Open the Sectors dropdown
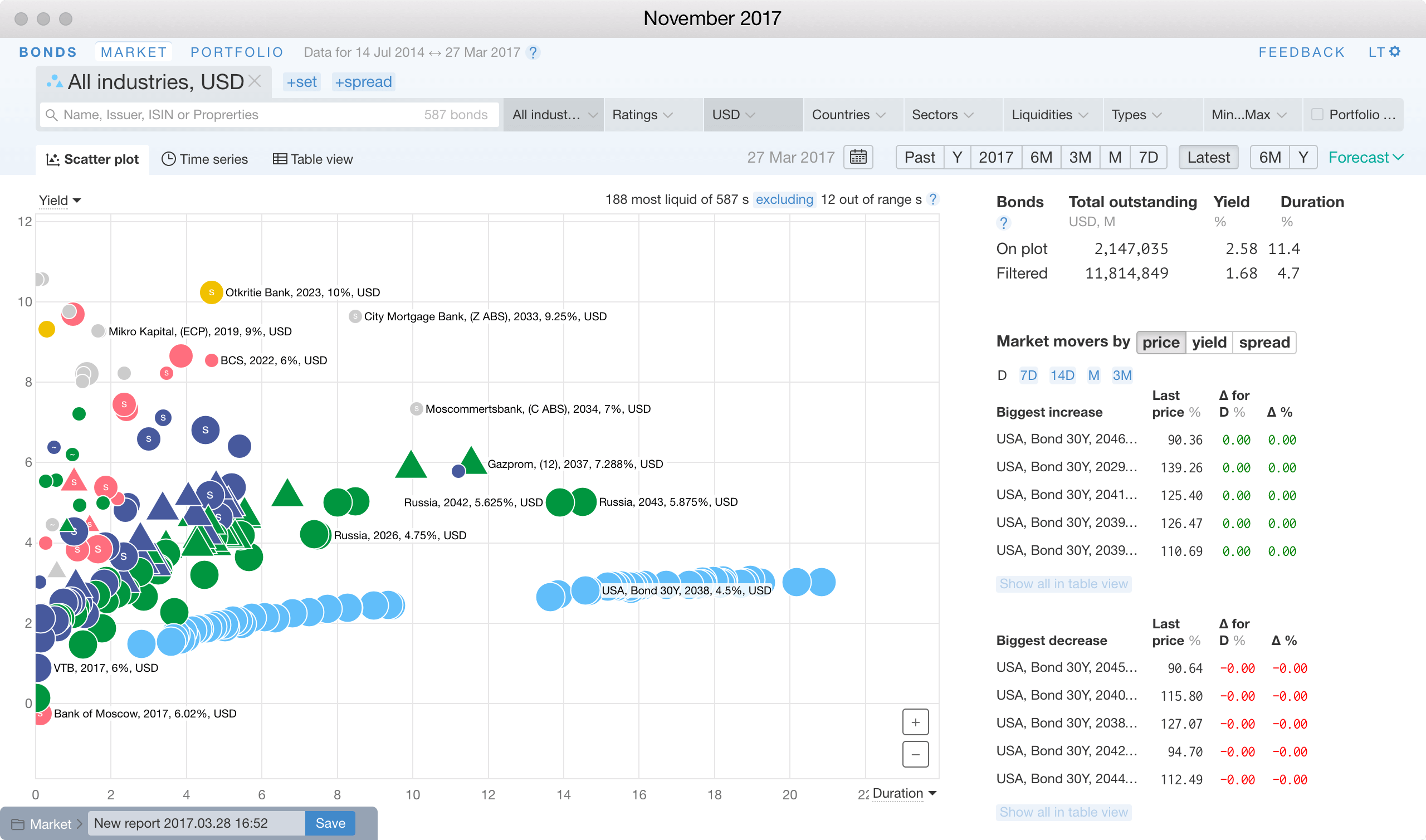The image size is (1426, 840). pos(953,115)
